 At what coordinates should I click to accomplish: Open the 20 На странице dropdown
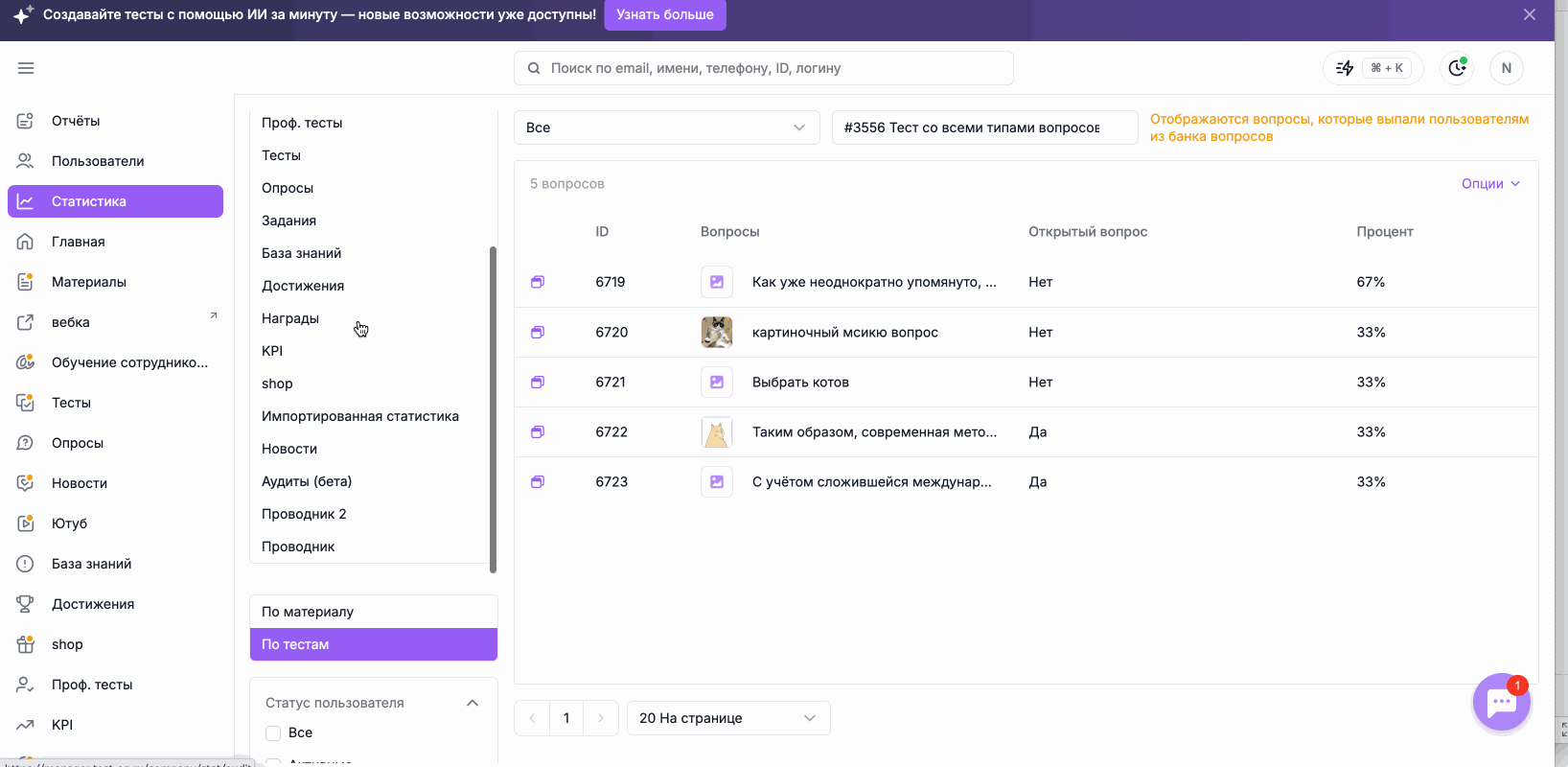[728, 718]
